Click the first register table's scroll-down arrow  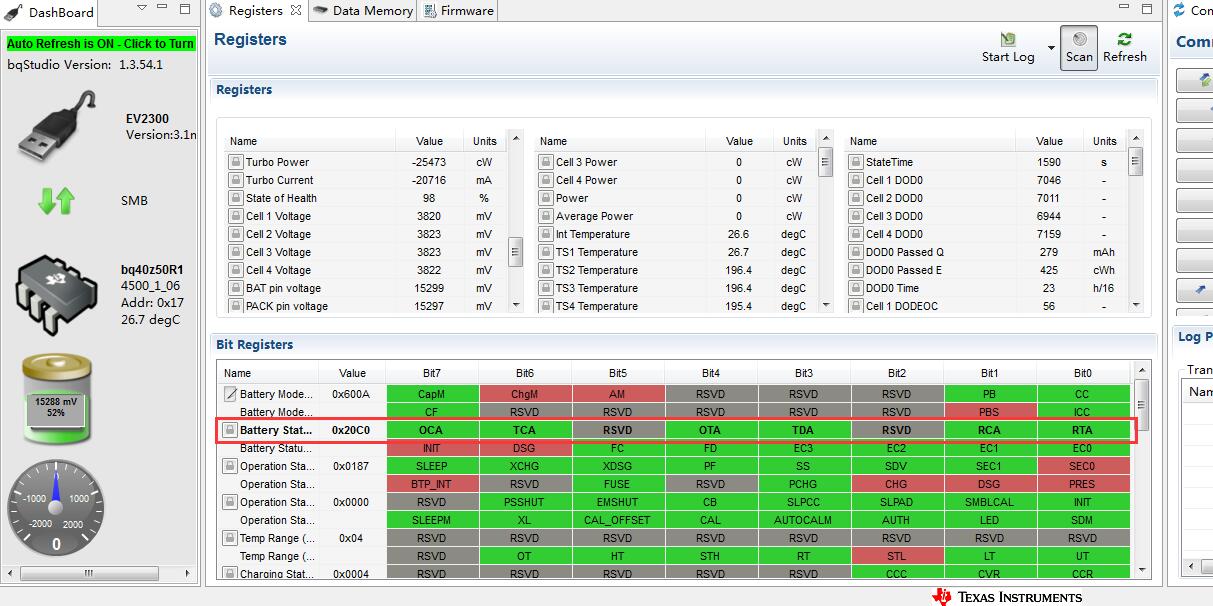(x=516, y=305)
